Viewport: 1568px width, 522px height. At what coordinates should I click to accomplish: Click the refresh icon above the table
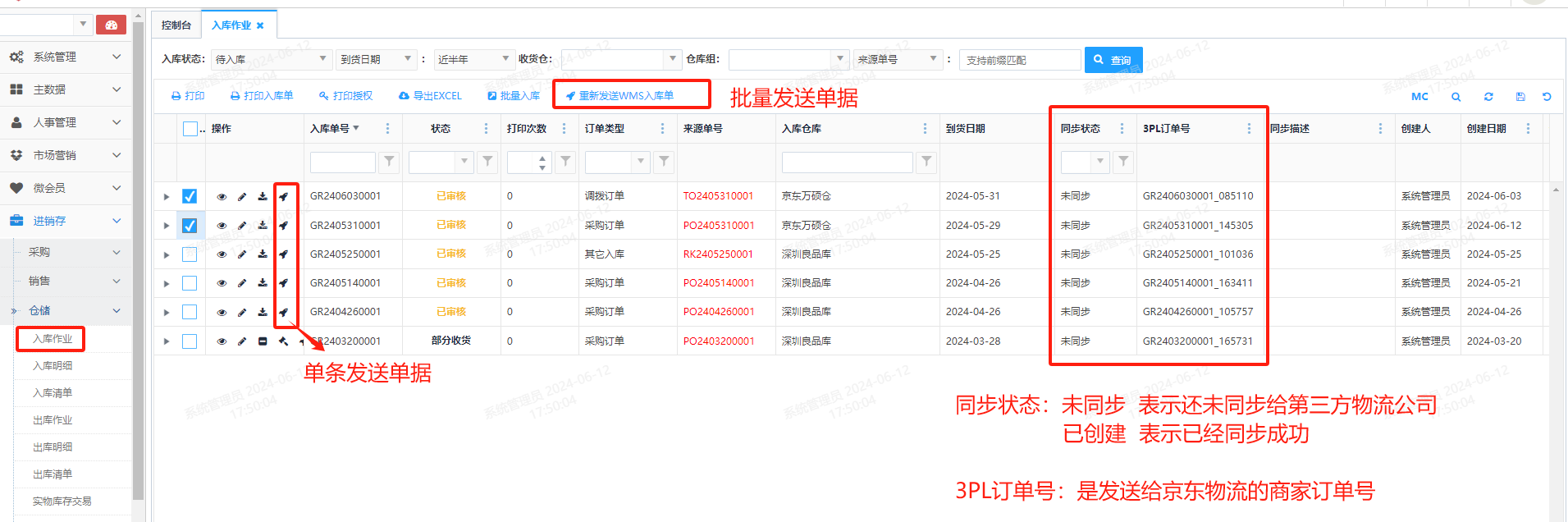pos(1488,97)
